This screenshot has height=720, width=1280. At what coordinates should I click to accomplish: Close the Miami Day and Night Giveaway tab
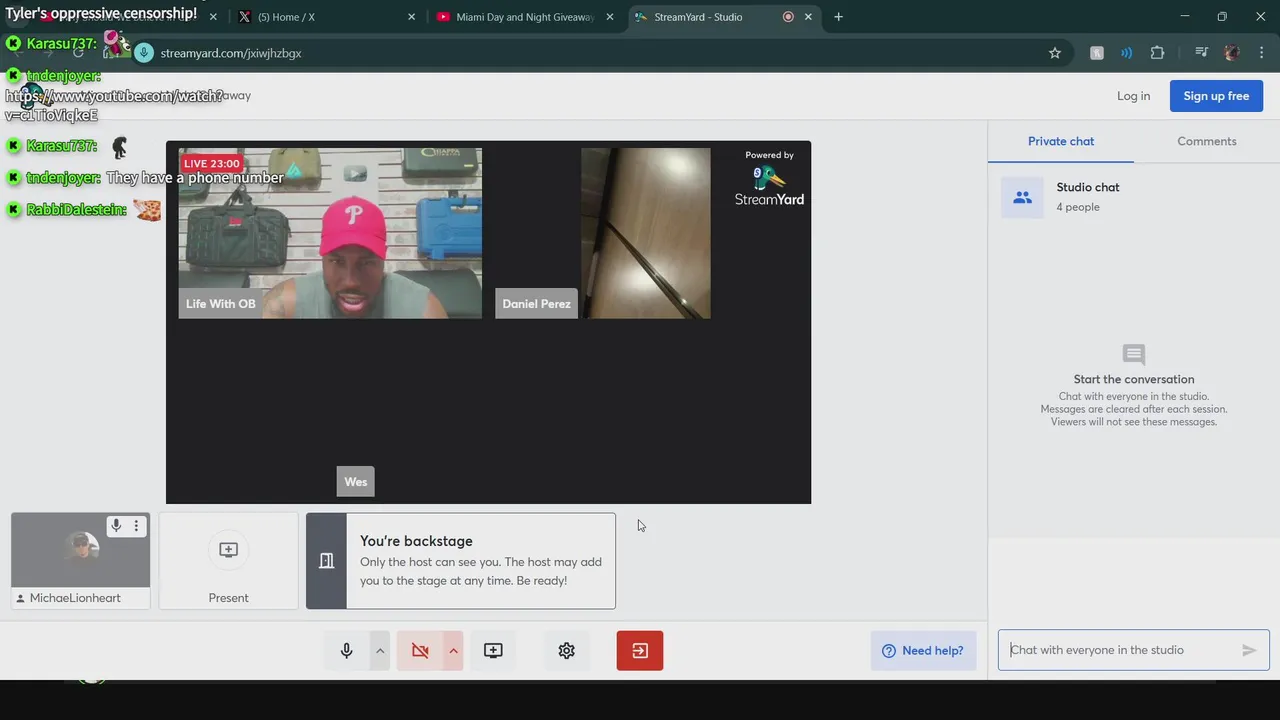pos(610,17)
